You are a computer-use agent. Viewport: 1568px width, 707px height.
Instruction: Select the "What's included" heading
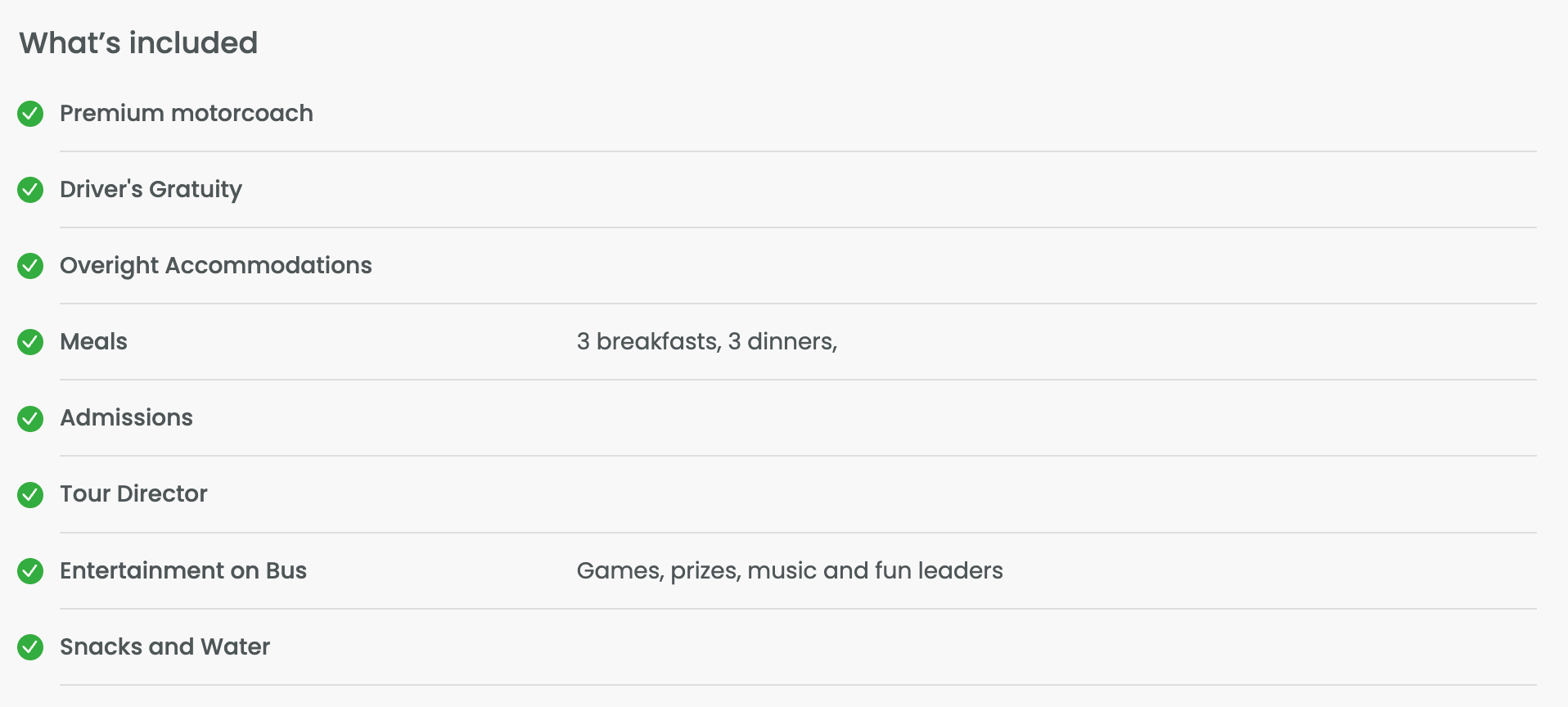click(x=138, y=43)
